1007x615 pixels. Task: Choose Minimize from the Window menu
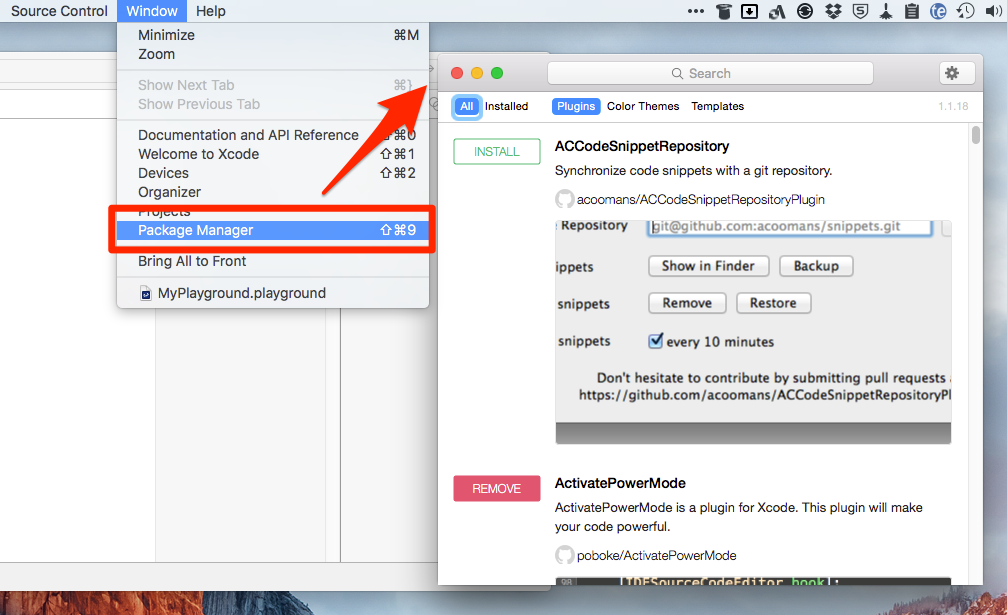point(273,35)
